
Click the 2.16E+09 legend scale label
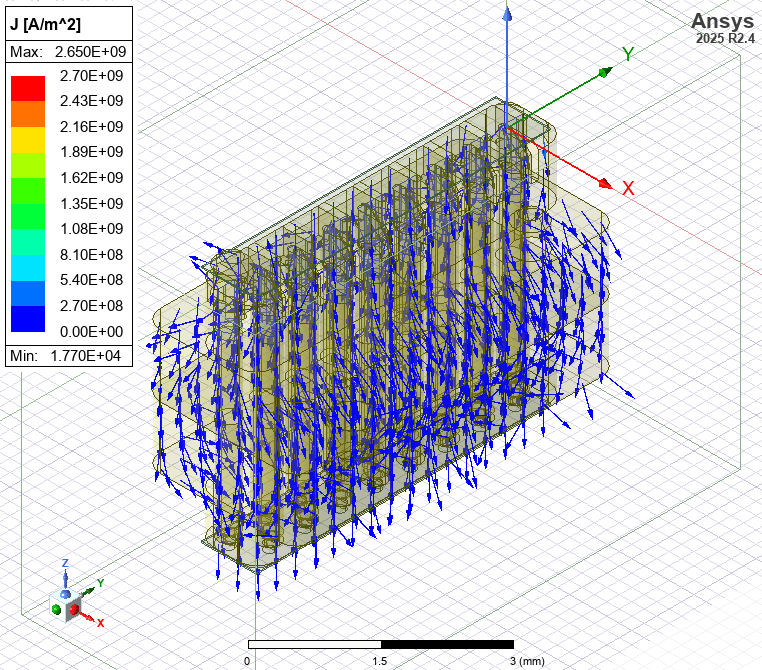[91, 127]
